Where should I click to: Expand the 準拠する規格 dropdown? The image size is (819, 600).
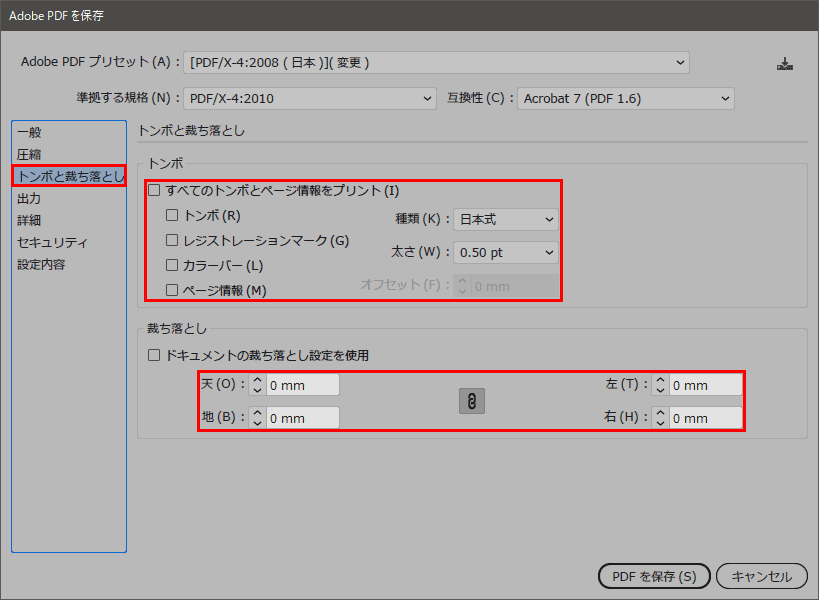pos(311,98)
